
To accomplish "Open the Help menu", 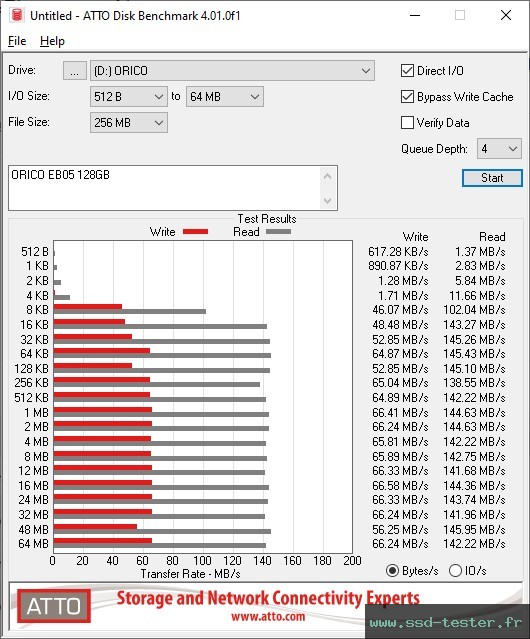I will tap(52, 41).
